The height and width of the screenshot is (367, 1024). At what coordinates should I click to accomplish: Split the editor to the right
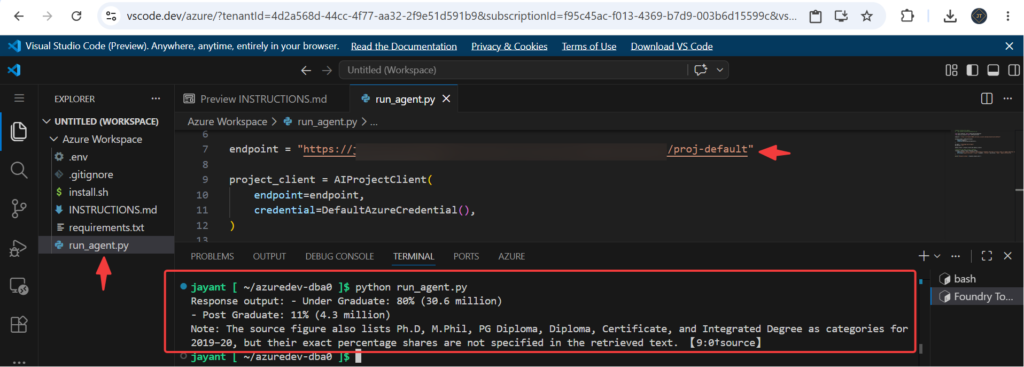coord(987,99)
